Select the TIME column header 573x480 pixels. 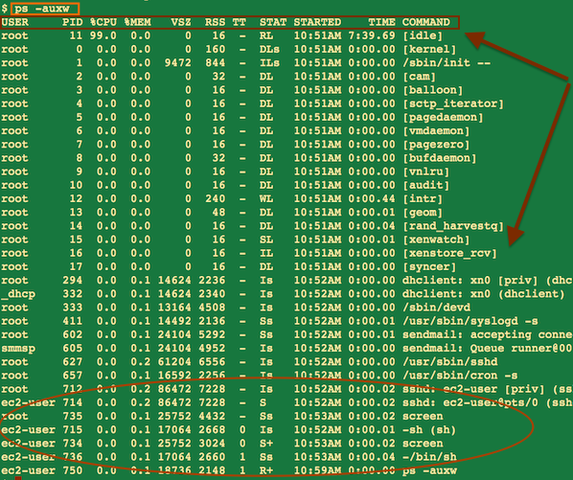point(382,22)
